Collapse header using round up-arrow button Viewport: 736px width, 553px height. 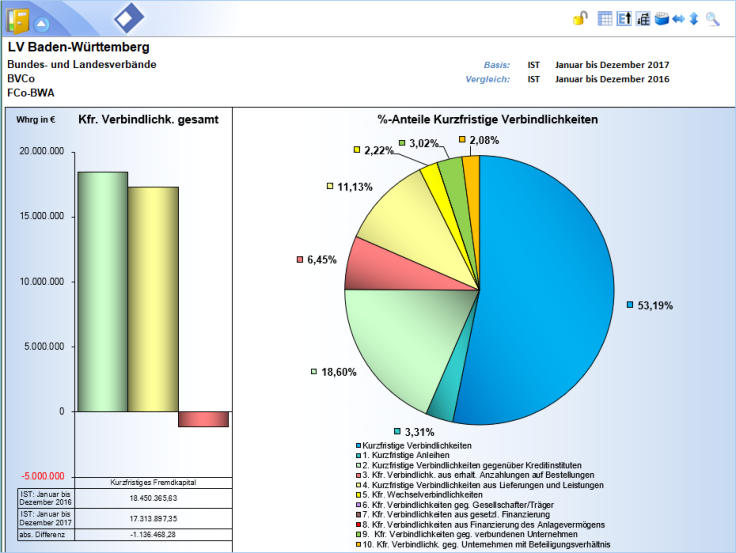[41, 22]
